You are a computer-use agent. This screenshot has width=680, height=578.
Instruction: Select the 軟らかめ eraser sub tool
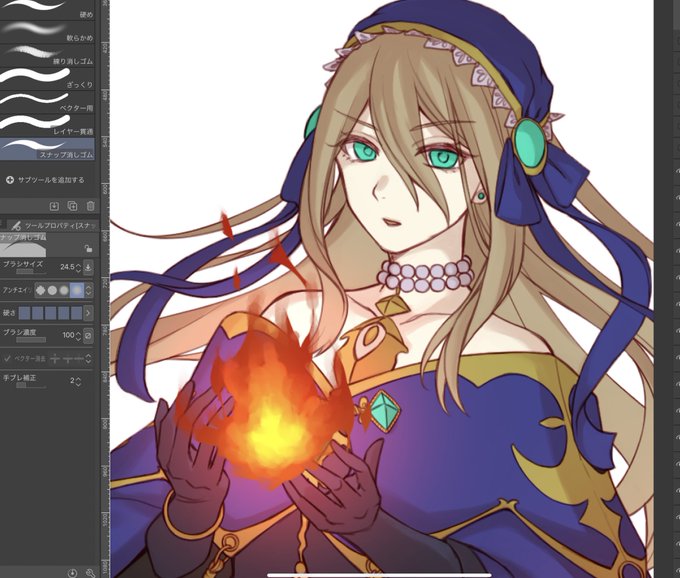47,32
